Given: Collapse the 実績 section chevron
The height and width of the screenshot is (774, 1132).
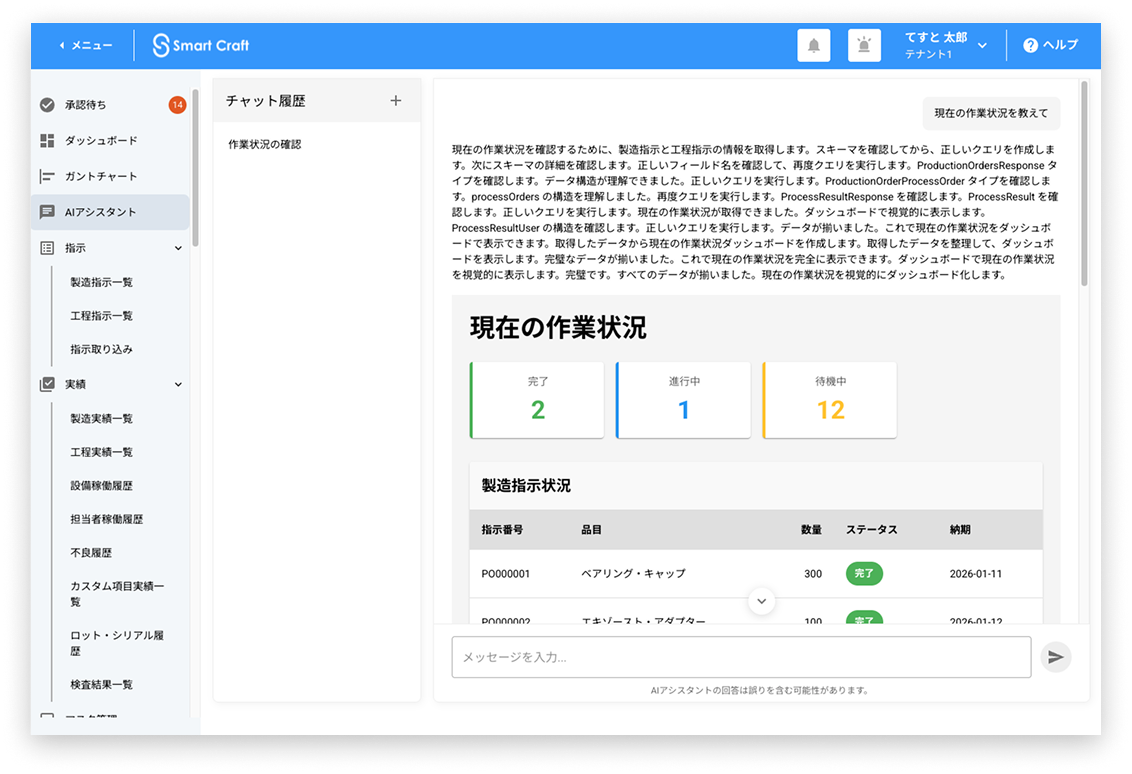Looking at the screenshot, I should pyautogui.click(x=178, y=383).
